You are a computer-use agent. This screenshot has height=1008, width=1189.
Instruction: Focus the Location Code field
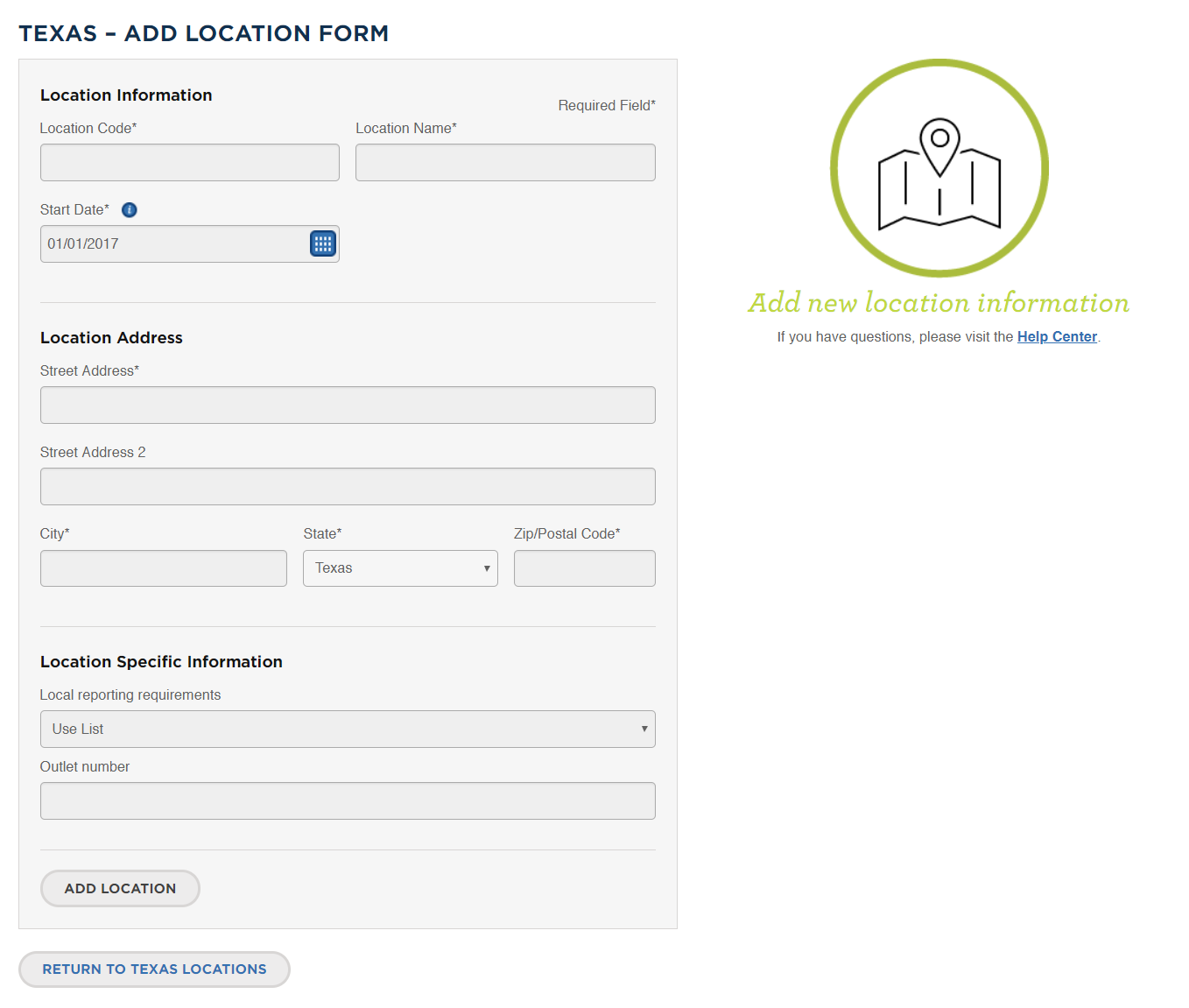pos(190,163)
